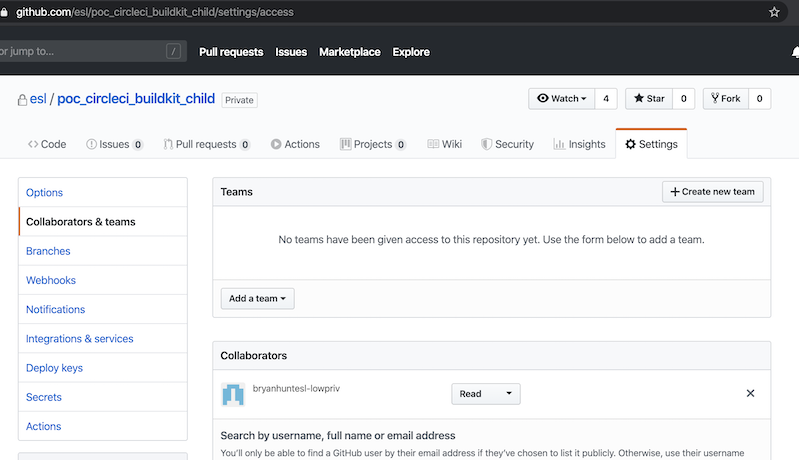Switch to the Projects tab
Image resolution: width=799 pixels, height=460 pixels.
click(373, 144)
